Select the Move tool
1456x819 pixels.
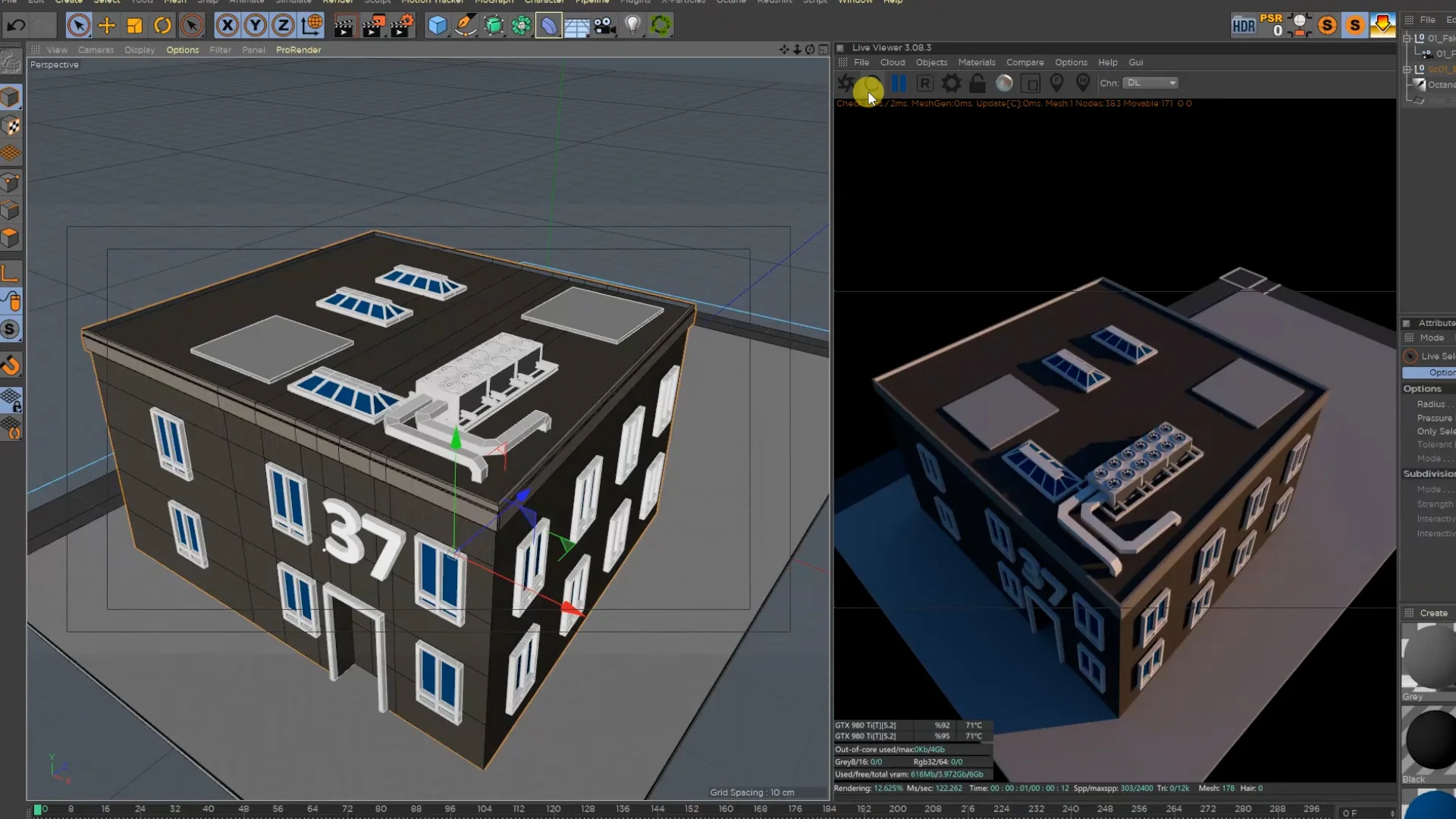pos(106,25)
